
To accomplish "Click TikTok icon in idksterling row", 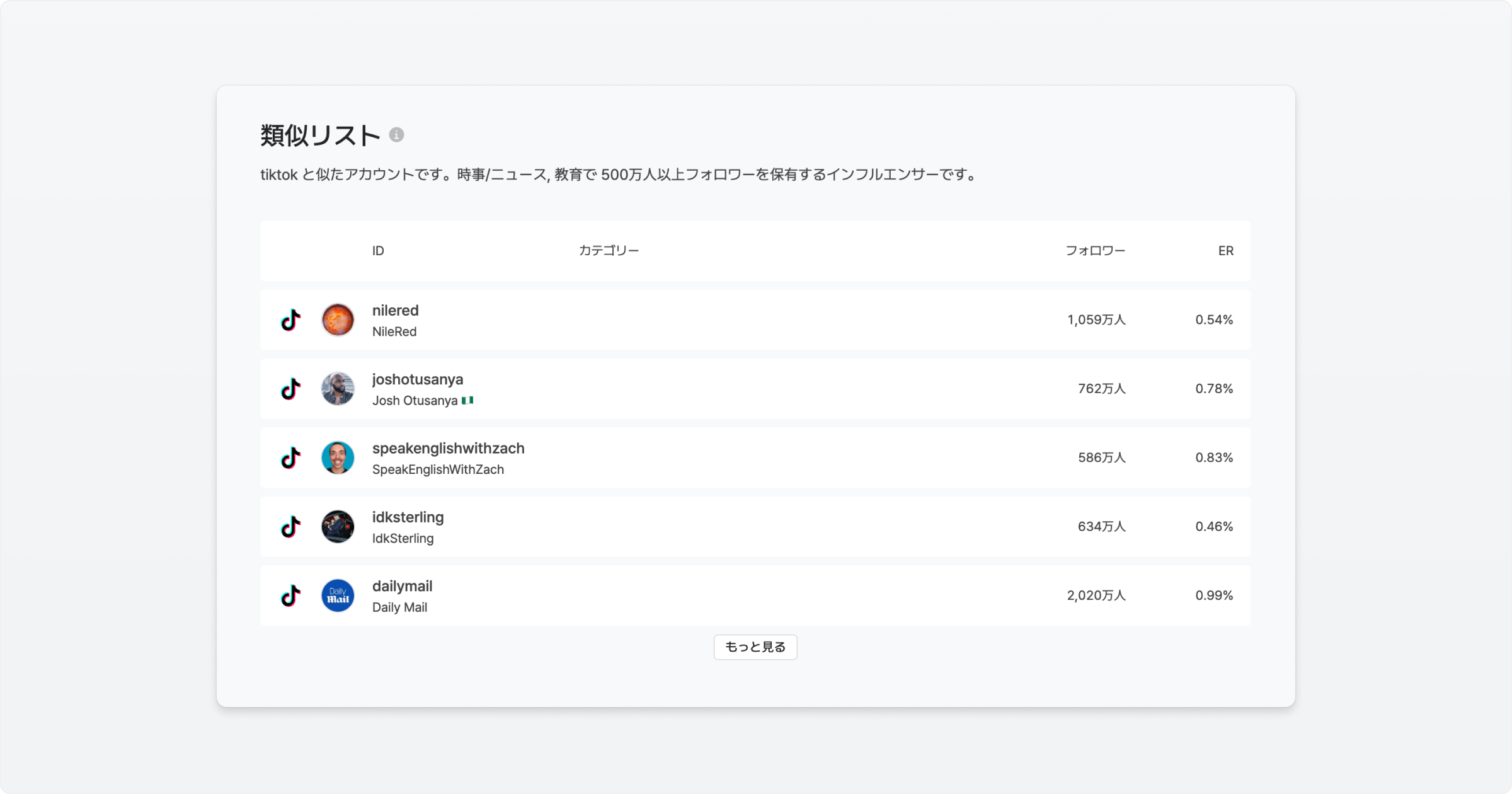I will point(290,527).
